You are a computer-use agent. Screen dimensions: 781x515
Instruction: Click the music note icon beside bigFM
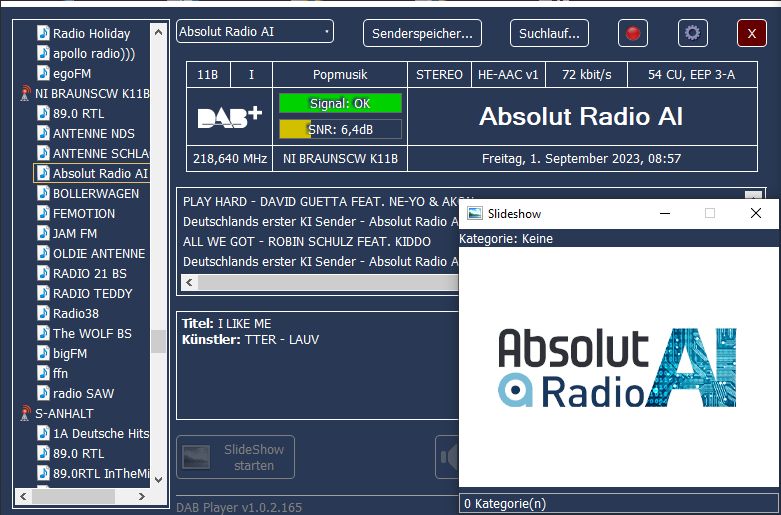[43, 353]
